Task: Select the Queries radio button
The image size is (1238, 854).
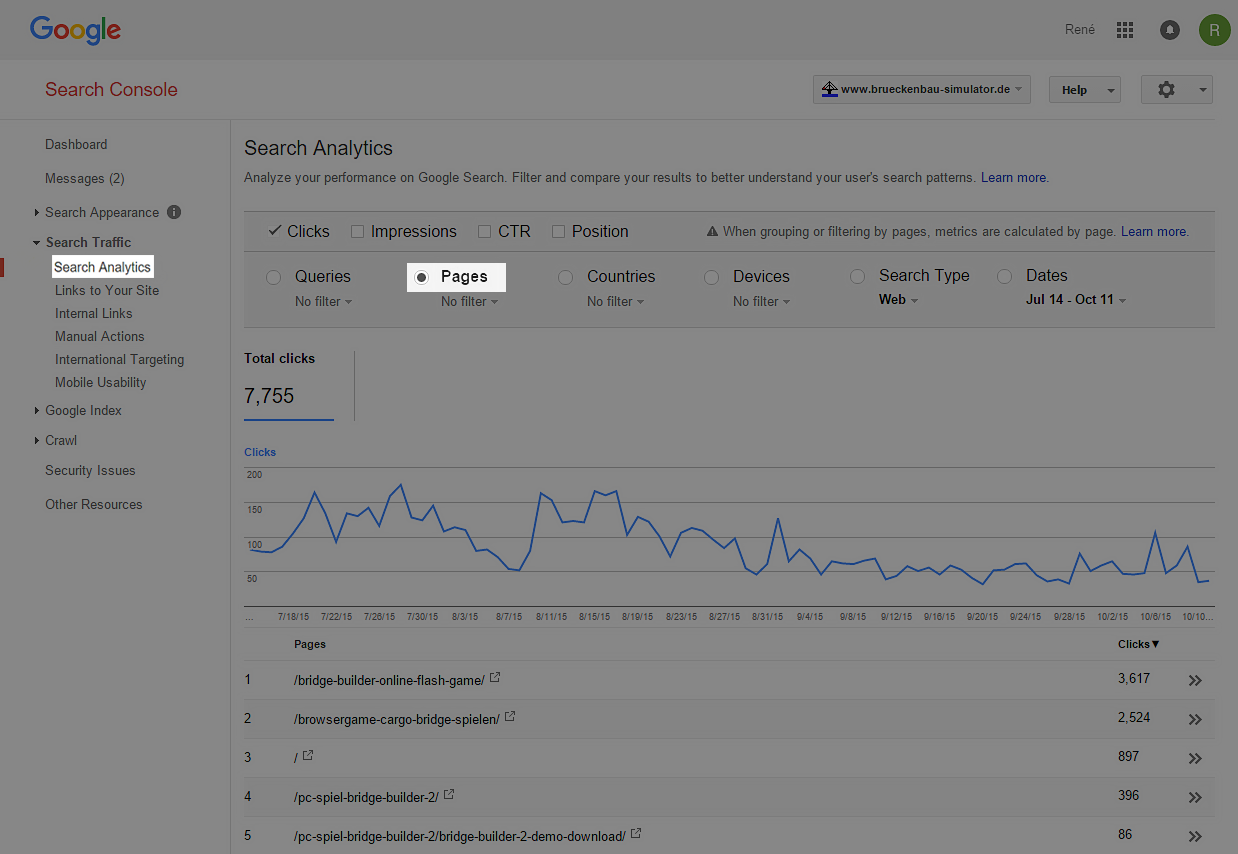Action: tap(273, 277)
